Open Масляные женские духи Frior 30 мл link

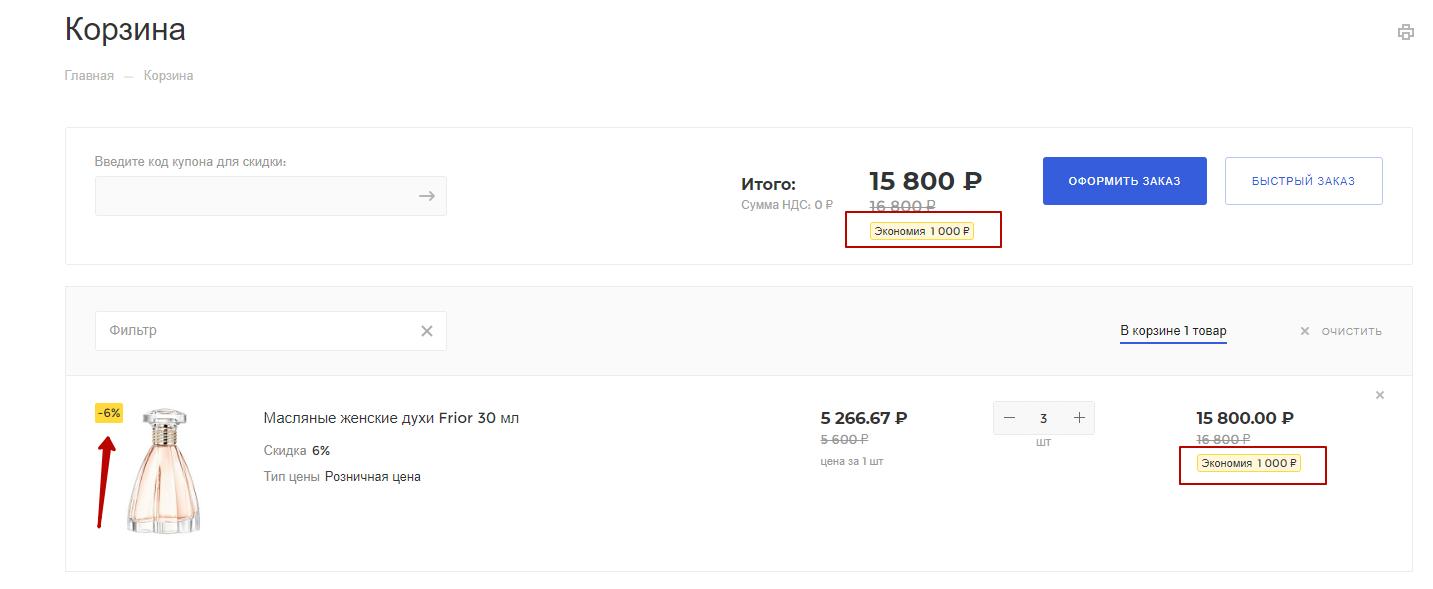[391, 418]
